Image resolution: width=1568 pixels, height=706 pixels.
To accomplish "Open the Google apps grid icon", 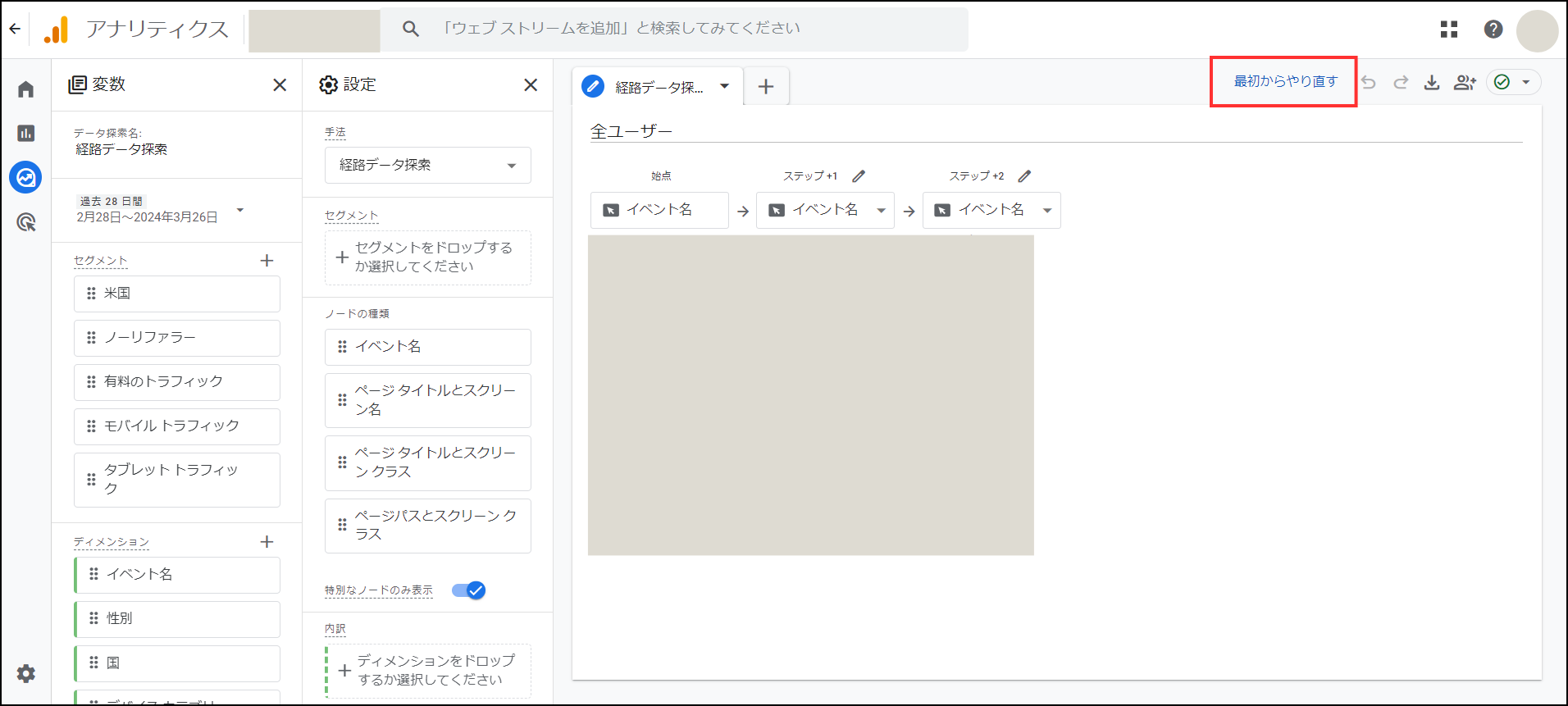I will click(x=1449, y=30).
